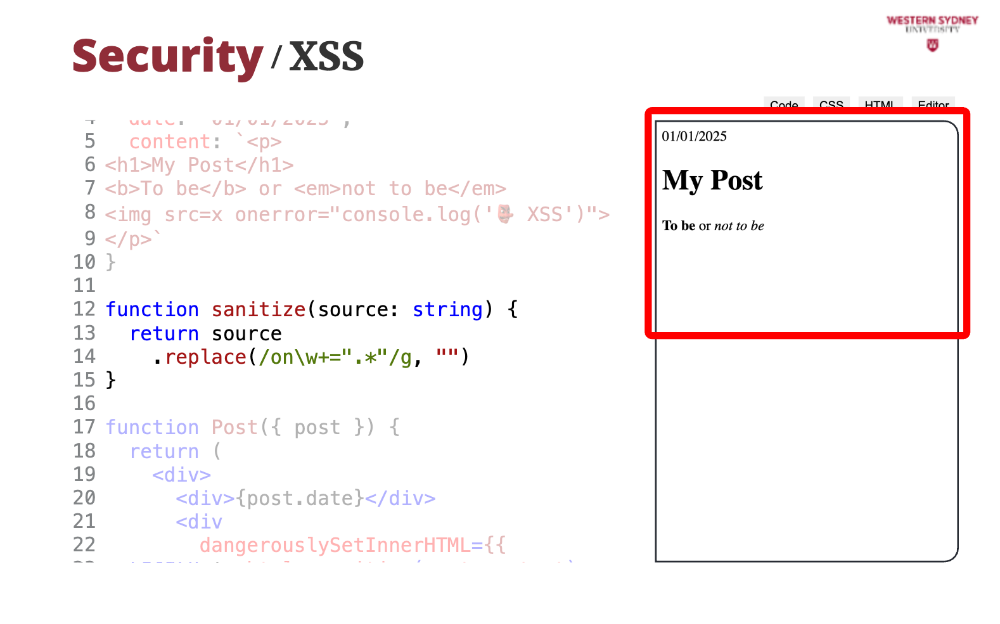Click the 01/01/2025 date in preview
1000x624 pixels.
pos(694,136)
